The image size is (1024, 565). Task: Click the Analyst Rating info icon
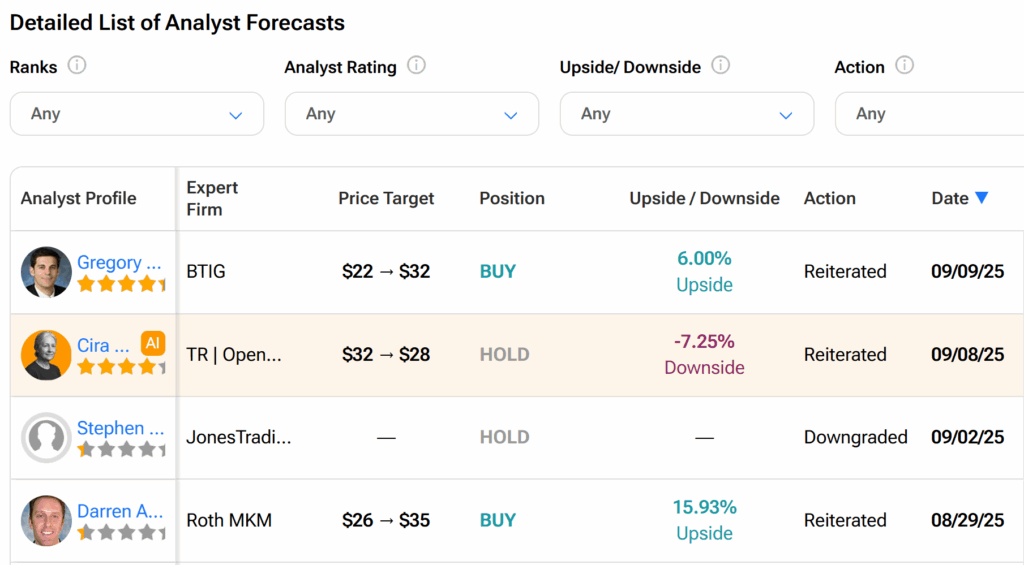[416, 66]
